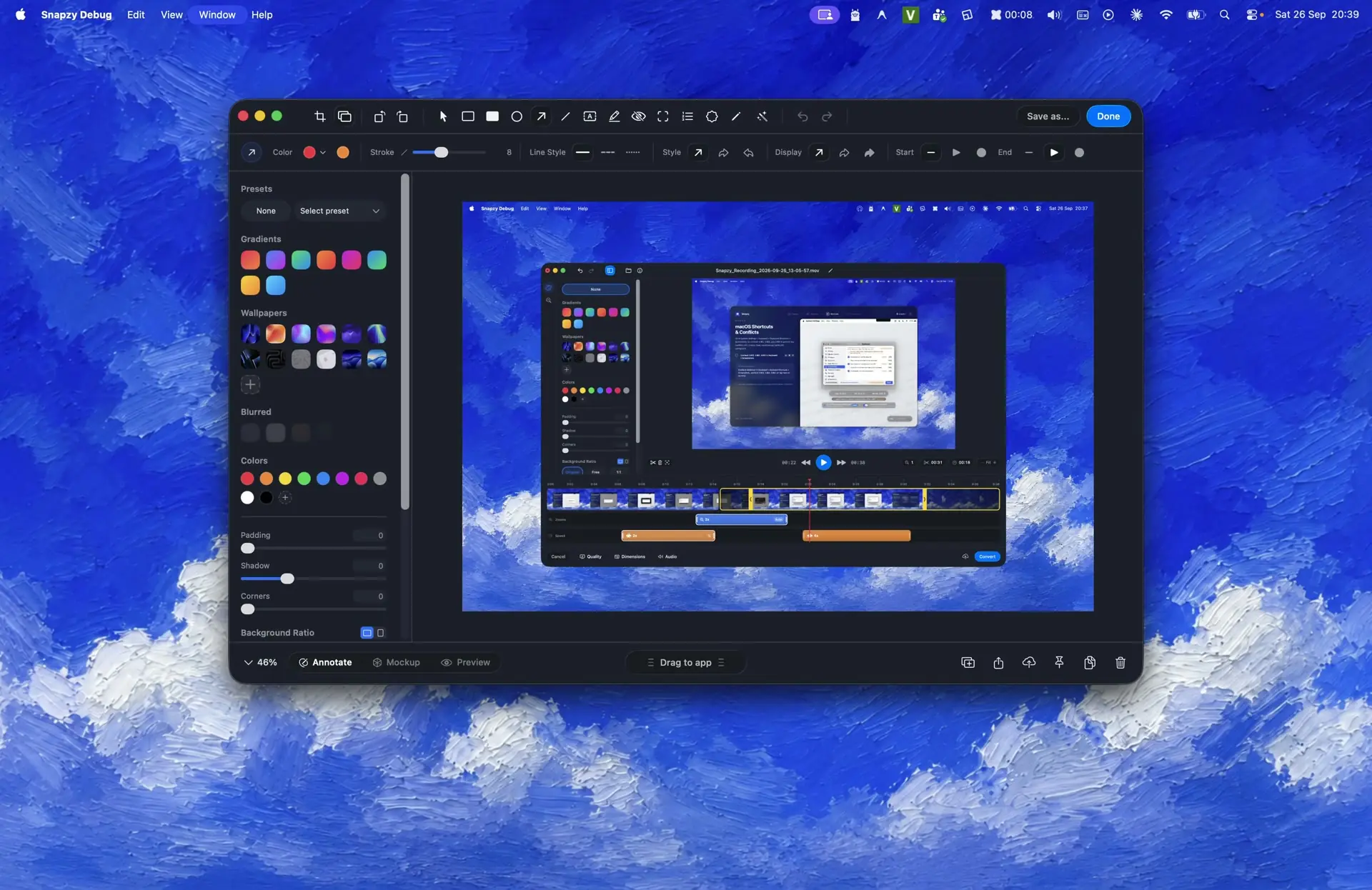Viewport: 1372px width, 890px height.
Task: Switch to the Mockup tab
Action: tap(397, 663)
